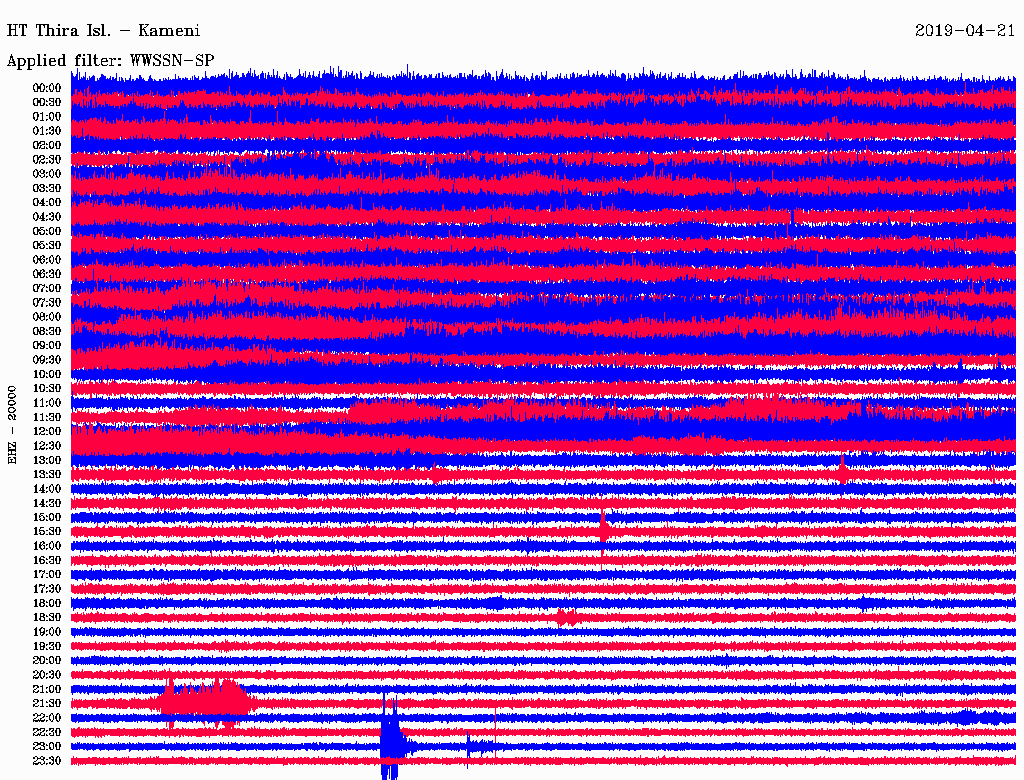Click the 12:00 time label
Screen dimensions: 1024x780
click(x=47, y=432)
